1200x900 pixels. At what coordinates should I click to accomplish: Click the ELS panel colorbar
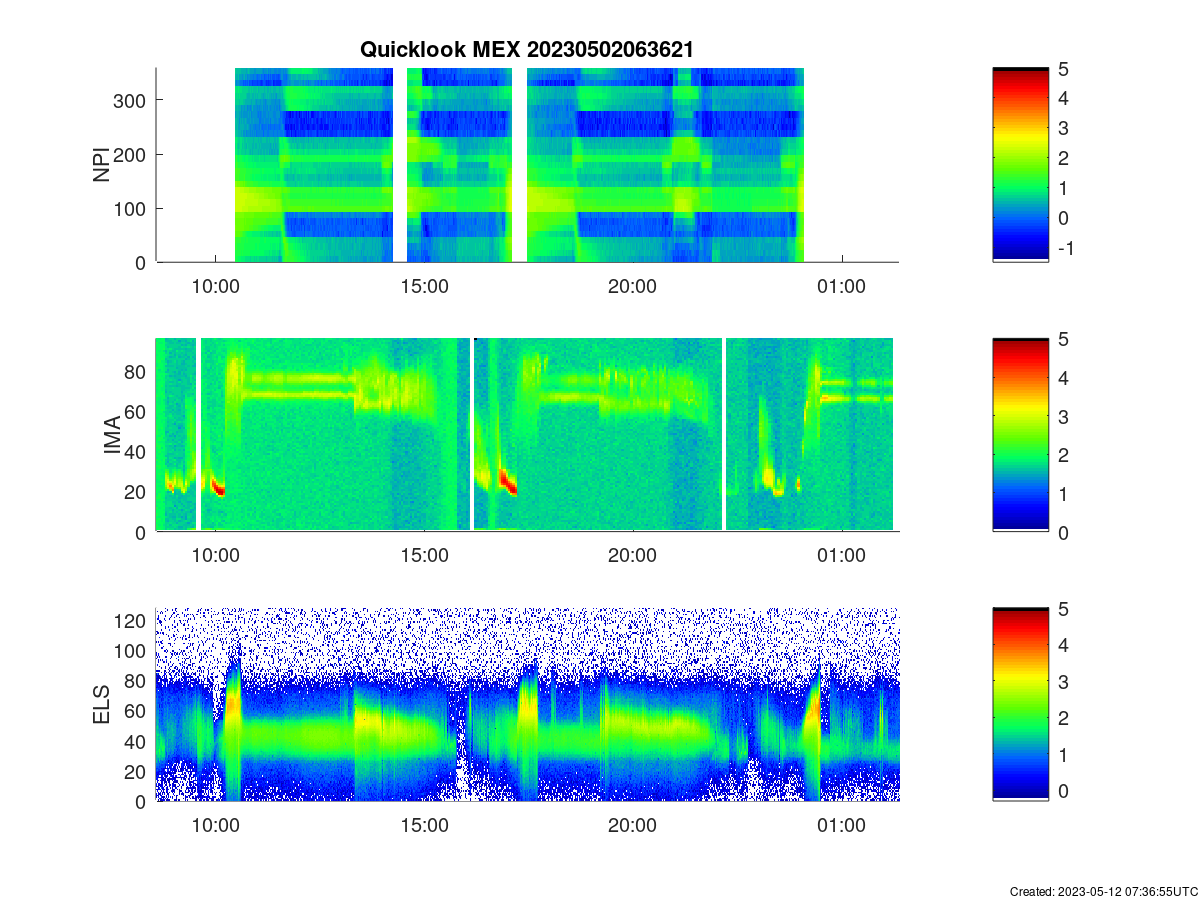tap(1020, 704)
